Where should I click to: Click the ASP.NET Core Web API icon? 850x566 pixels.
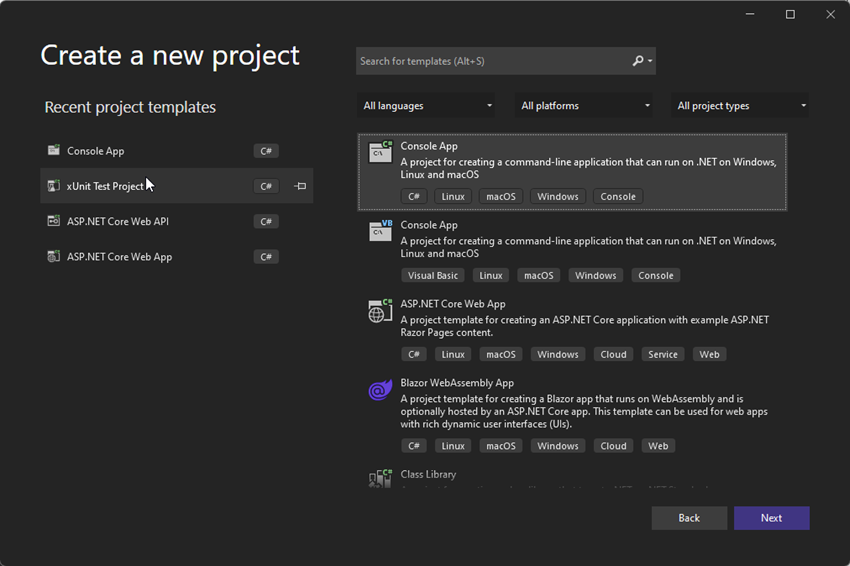point(54,221)
